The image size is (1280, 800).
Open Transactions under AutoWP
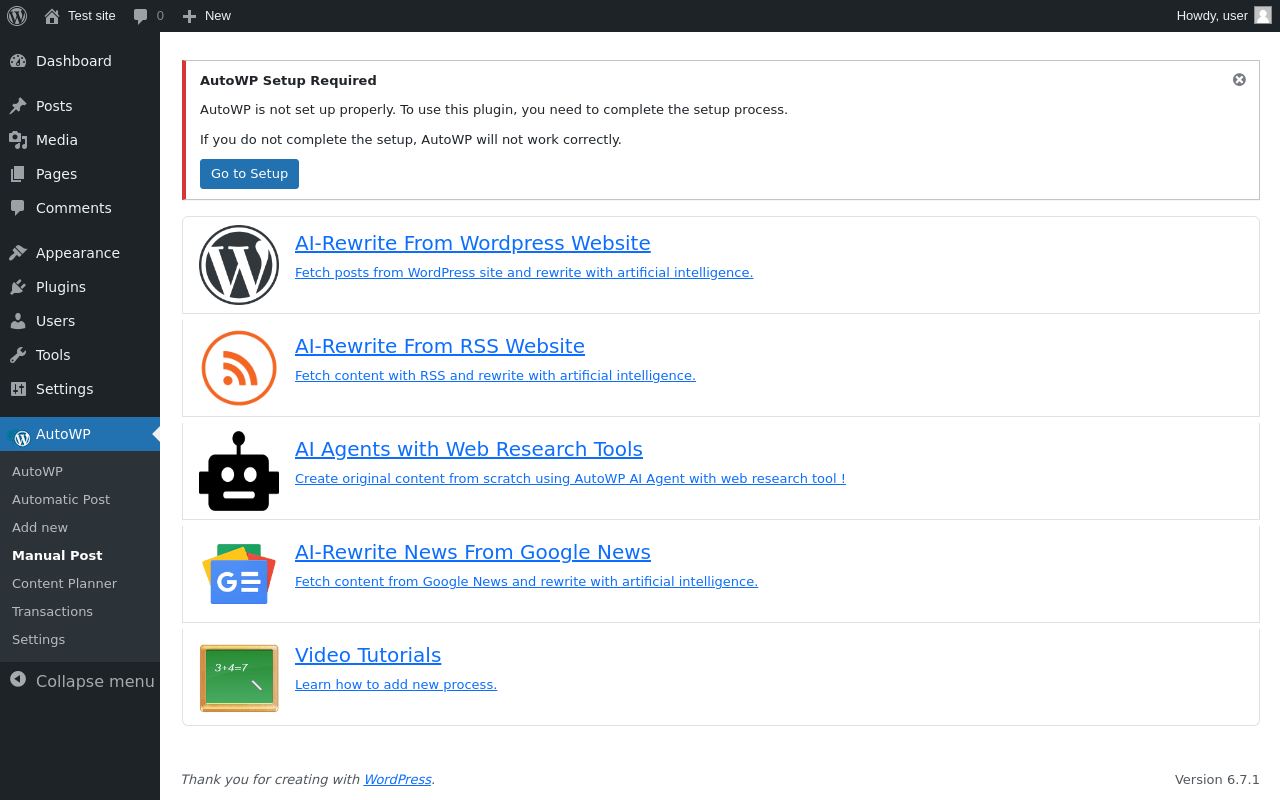52,611
